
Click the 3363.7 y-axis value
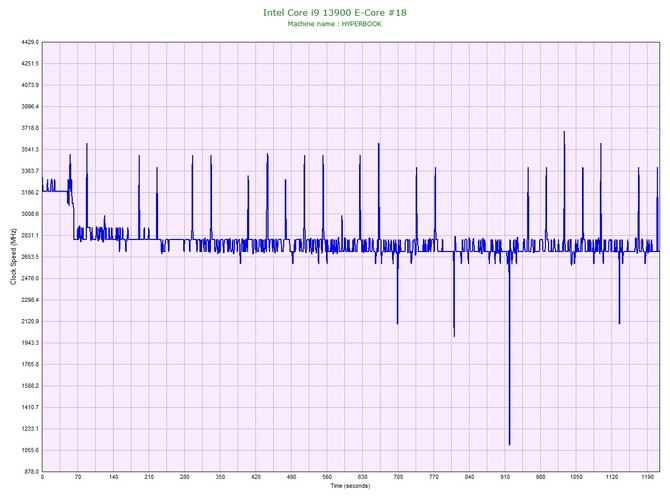tap(30, 171)
